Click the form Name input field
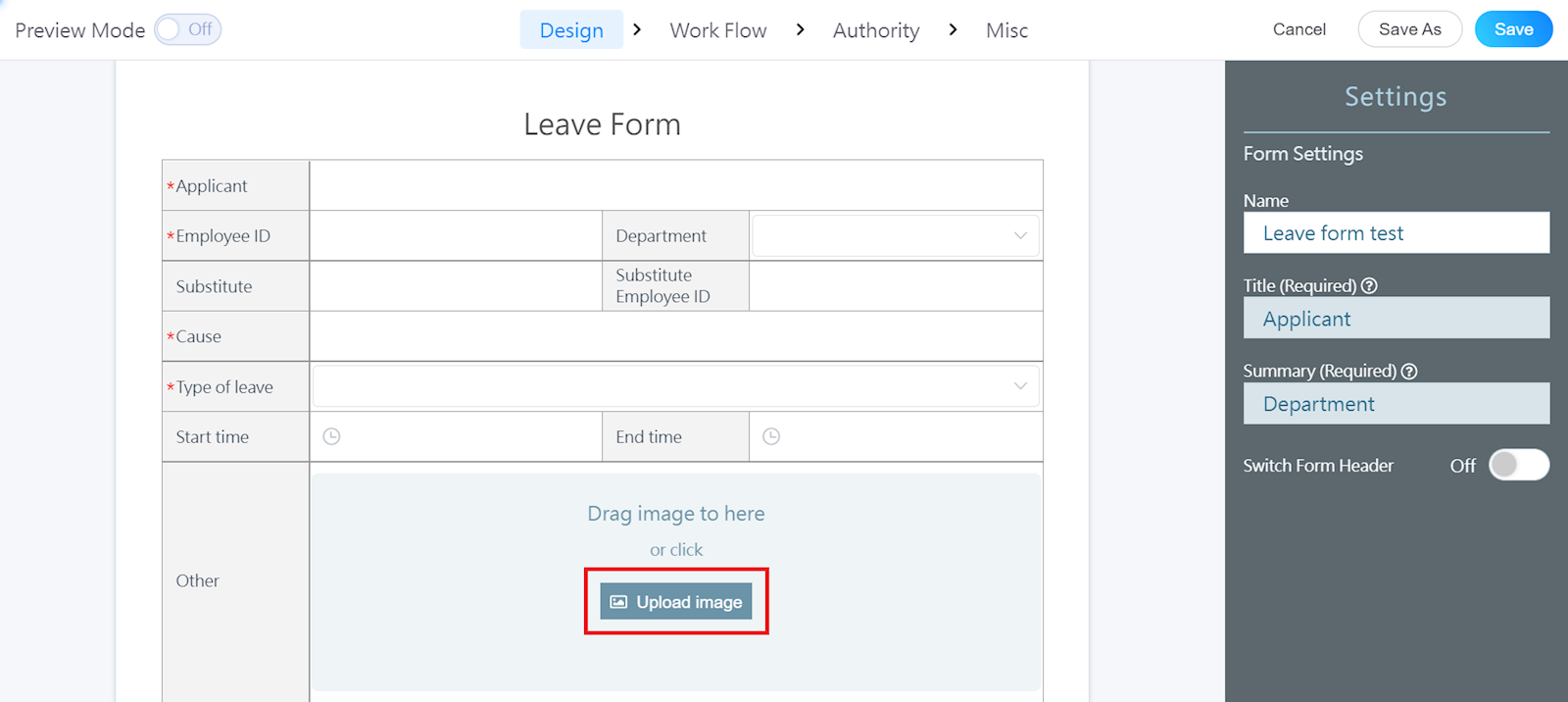1568x702 pixels. pyautogui.click(x=1396, y=233)
